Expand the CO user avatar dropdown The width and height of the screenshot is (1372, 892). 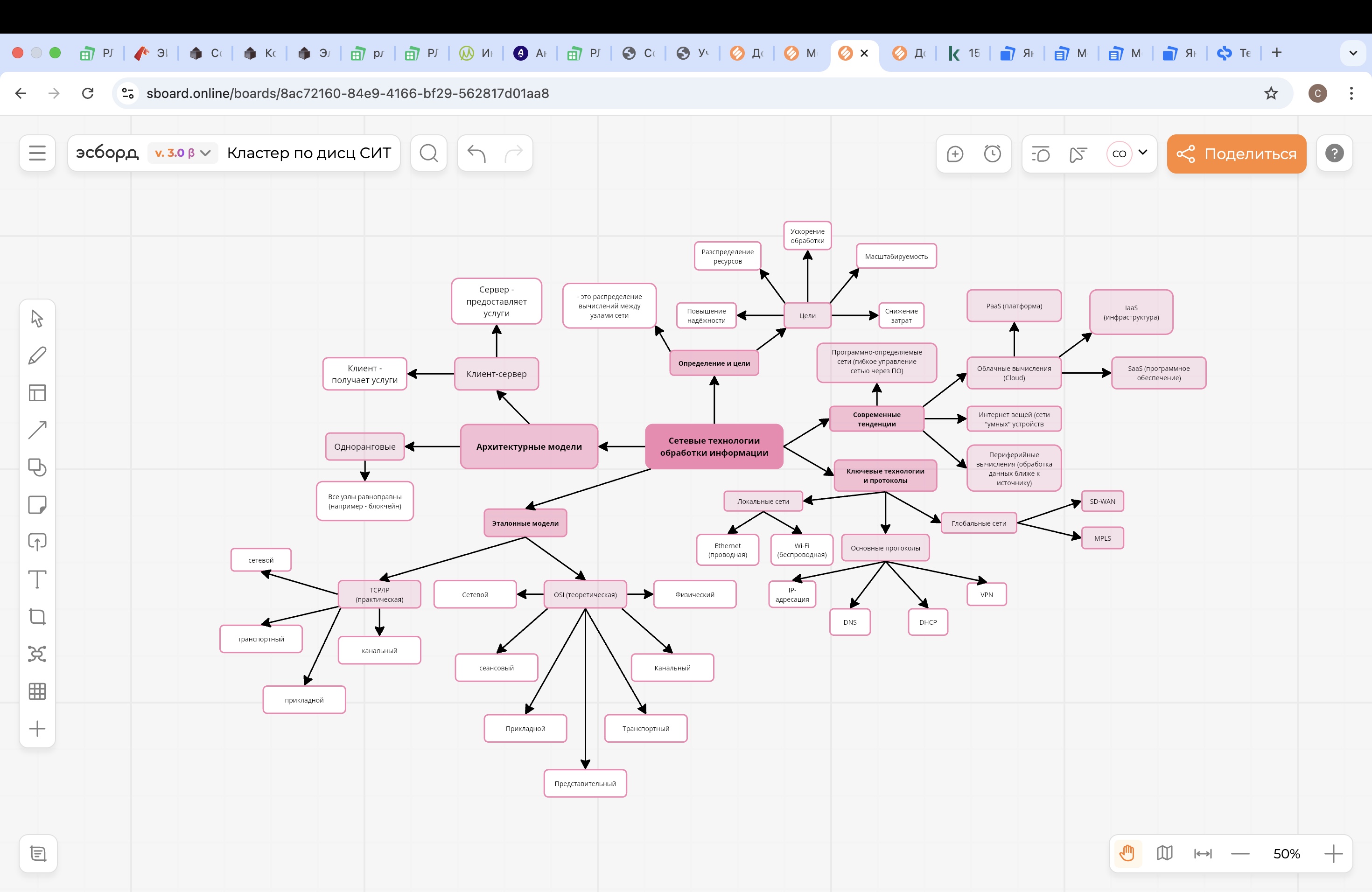1142,153
